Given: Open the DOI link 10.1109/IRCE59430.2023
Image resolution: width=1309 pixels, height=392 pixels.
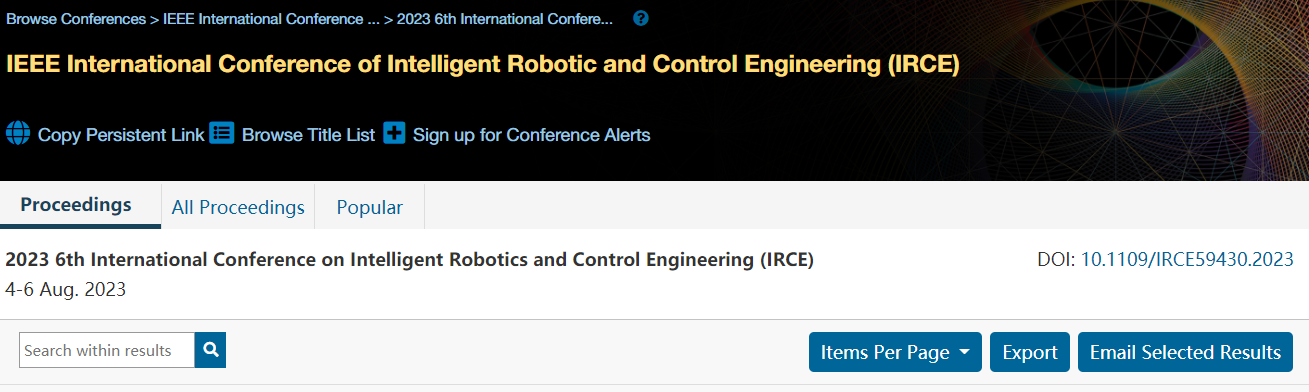Looking at the screenshot, I should click(1187, 260).
